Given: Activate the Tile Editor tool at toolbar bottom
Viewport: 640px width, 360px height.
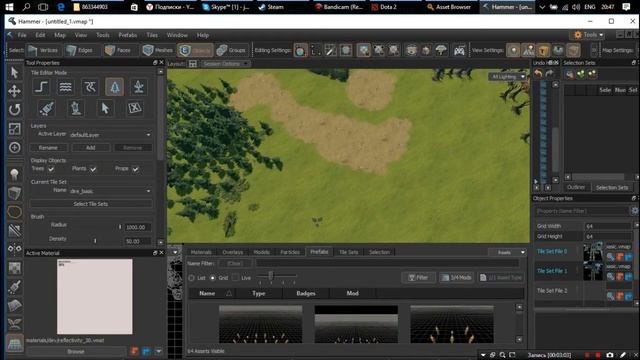Looking at the screenshot, I should pyautogui.click(x=15, y=343).
